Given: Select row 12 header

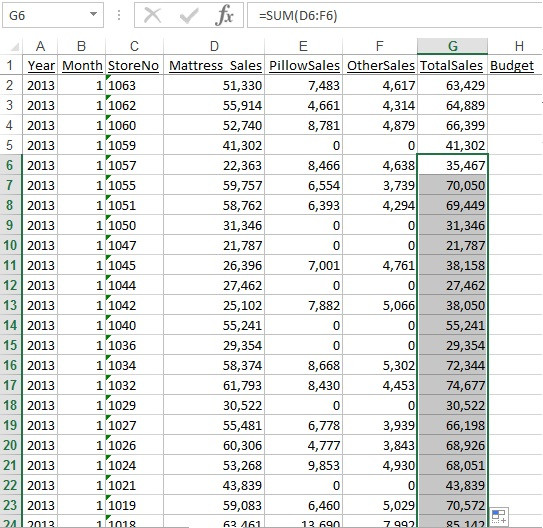Looking at the screenshot, I should (10, 285).
